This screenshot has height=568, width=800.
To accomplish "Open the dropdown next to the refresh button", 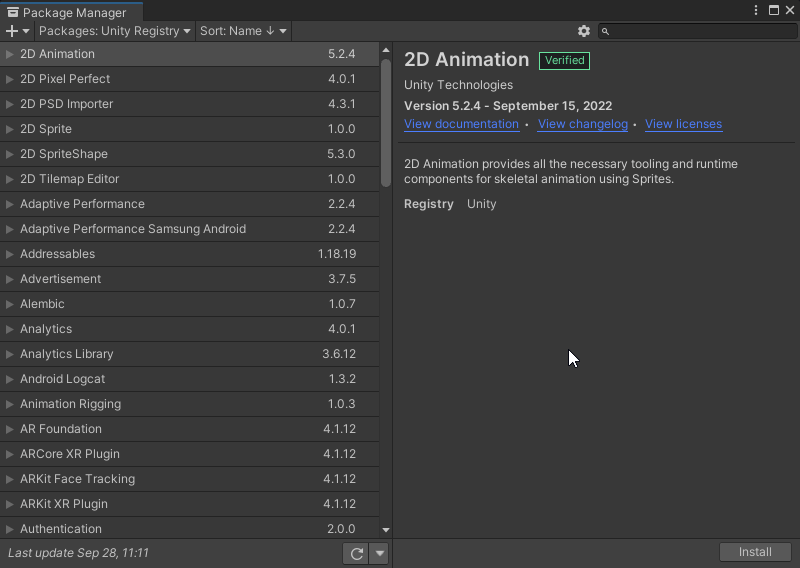I will [380, 553].
